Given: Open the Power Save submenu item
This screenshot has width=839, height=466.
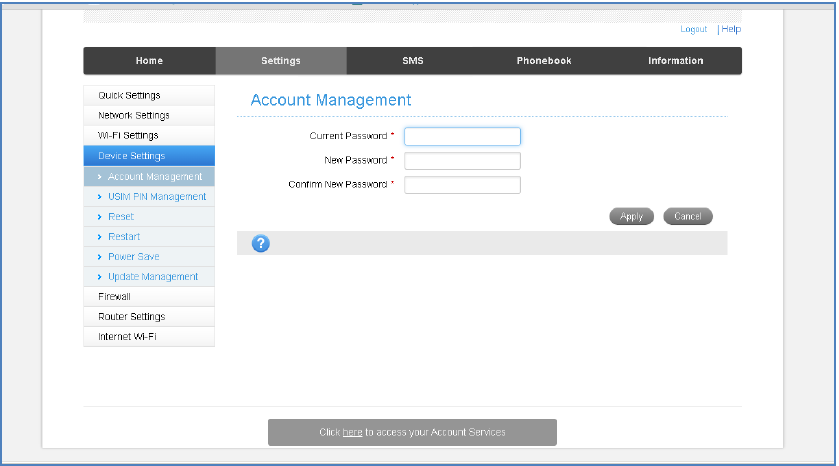Looking at the screenshot, I should tap(134, 257).
